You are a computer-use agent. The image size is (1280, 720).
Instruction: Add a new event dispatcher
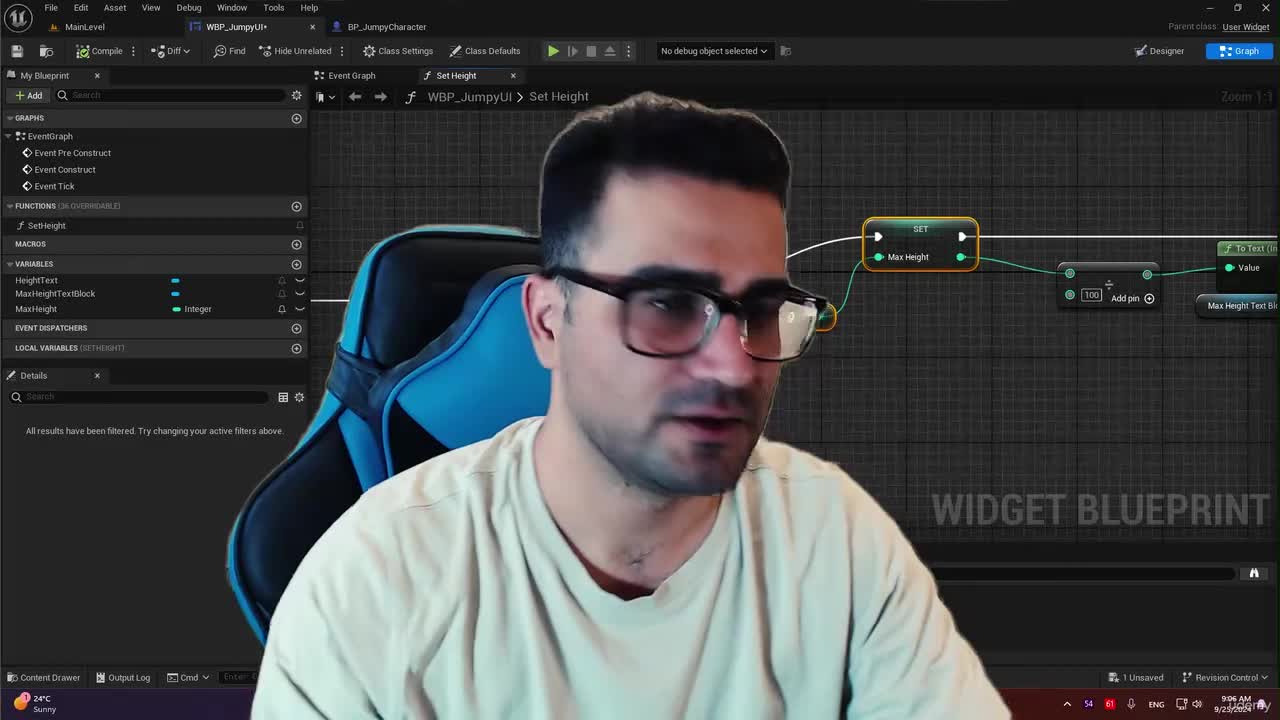coord(296,328)
